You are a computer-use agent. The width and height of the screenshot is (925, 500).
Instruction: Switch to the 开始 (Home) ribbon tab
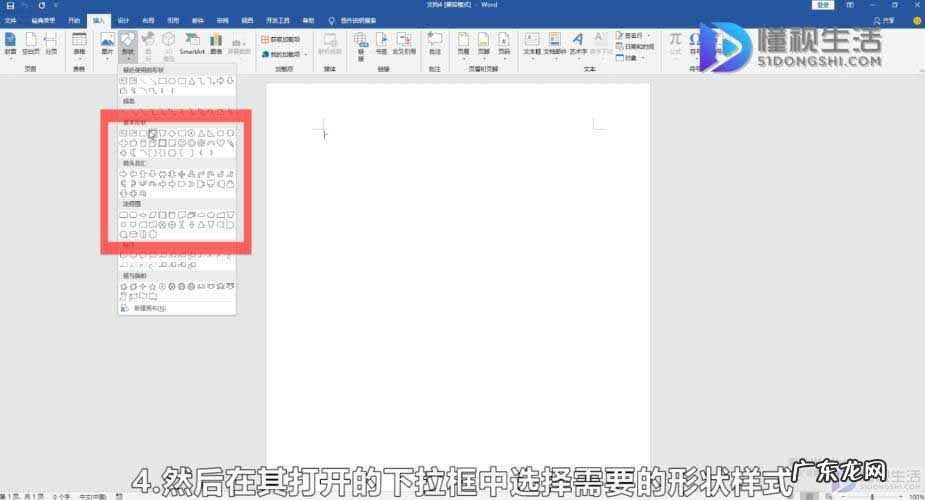(x=74, y=21)
